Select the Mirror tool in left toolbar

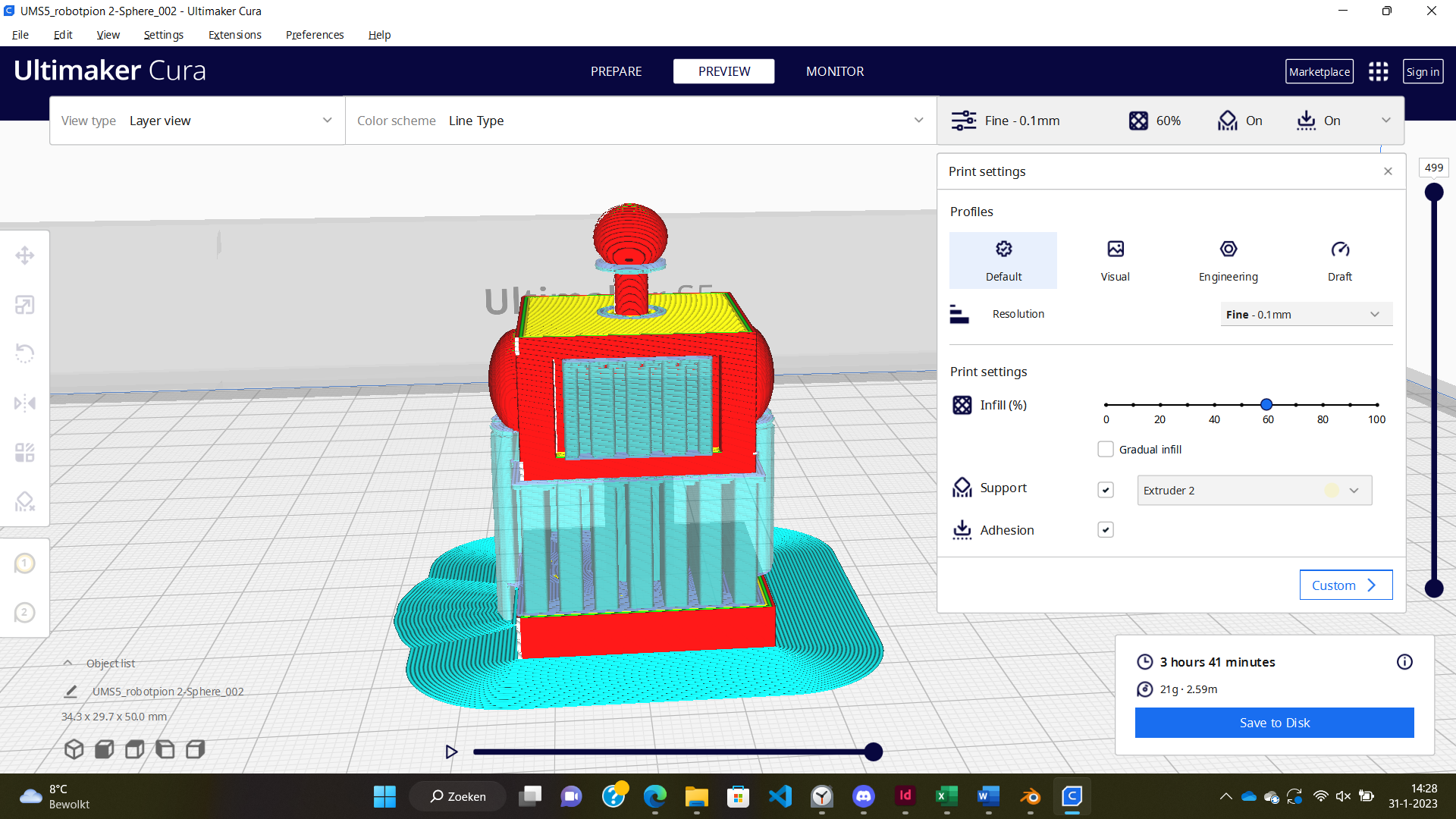pyautogui.click(x=24, y=403)
